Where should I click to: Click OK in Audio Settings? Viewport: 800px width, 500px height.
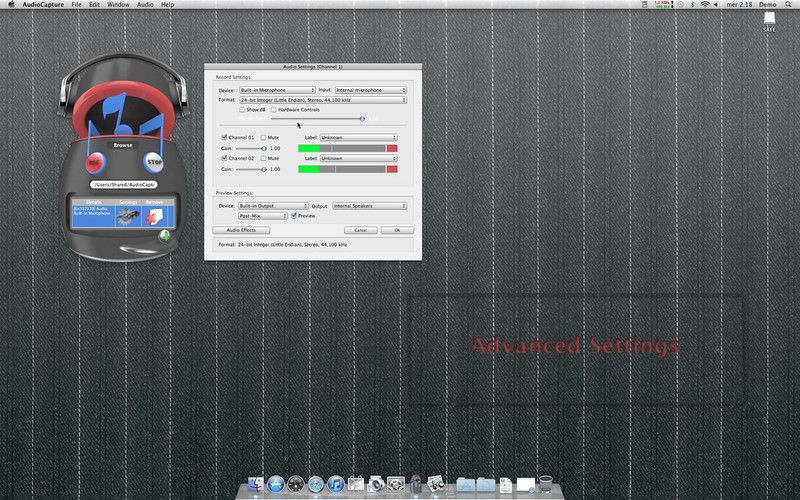click(397, 230)
